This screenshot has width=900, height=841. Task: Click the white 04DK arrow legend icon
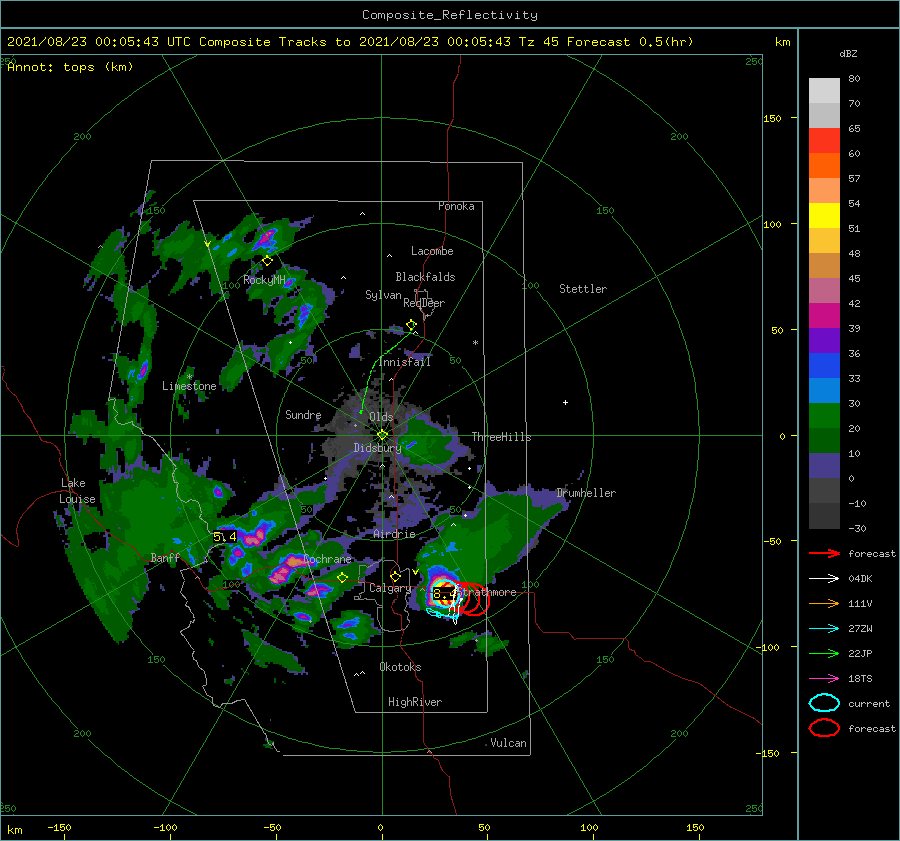pyautogui.click(x=824, y=579)
